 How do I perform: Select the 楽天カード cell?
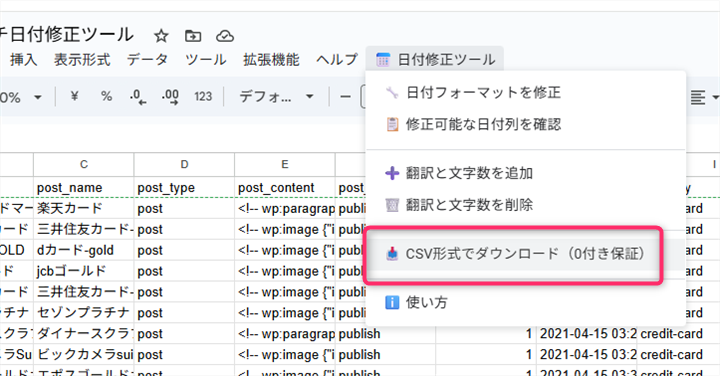(x=84, y=208)
